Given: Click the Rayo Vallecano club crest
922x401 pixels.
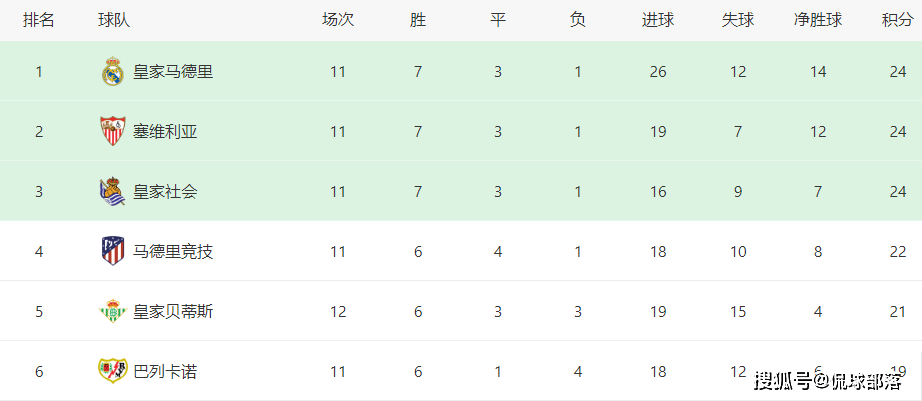Looking at the screenshot, I should tap(112, 371).
